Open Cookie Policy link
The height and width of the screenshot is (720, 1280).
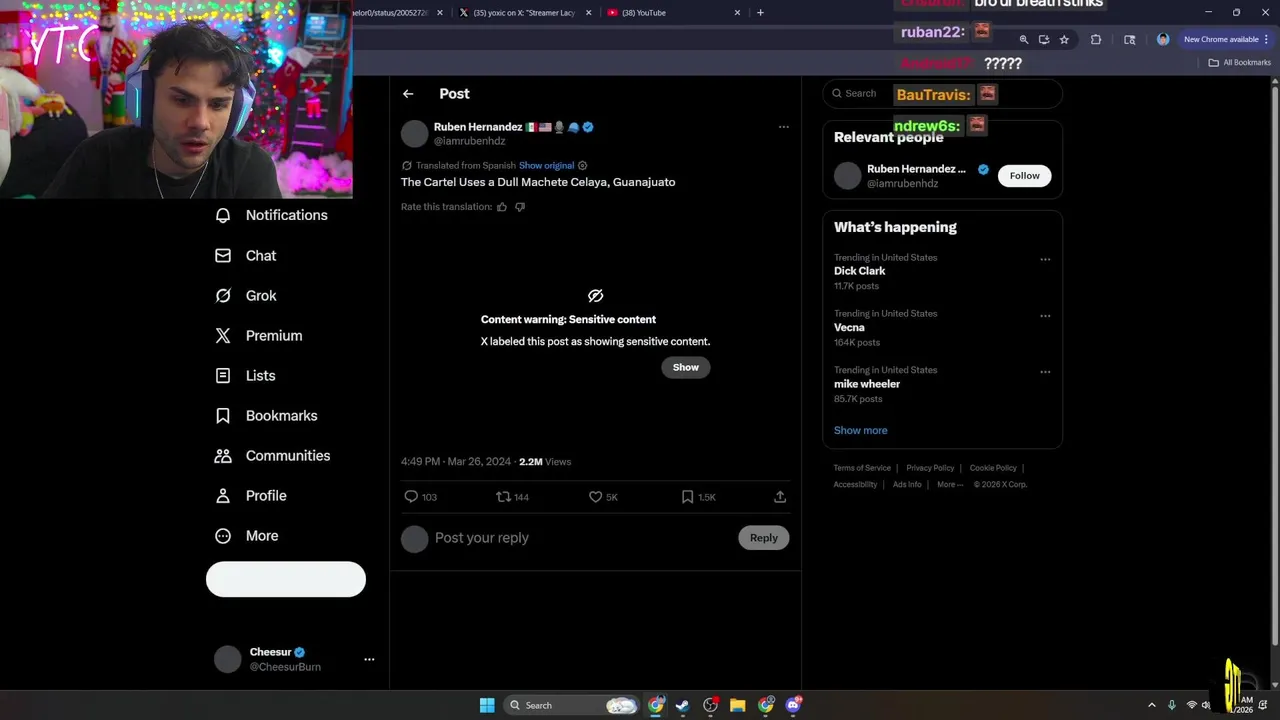click(993, 468)
